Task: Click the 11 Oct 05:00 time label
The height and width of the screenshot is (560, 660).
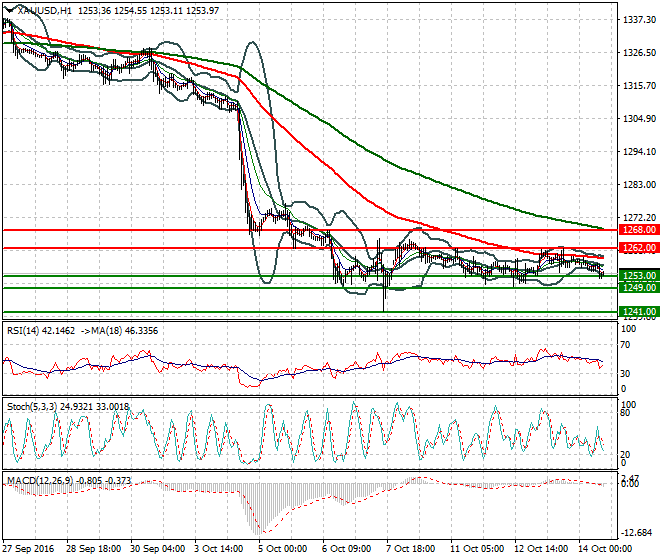Action: [477, 549]
